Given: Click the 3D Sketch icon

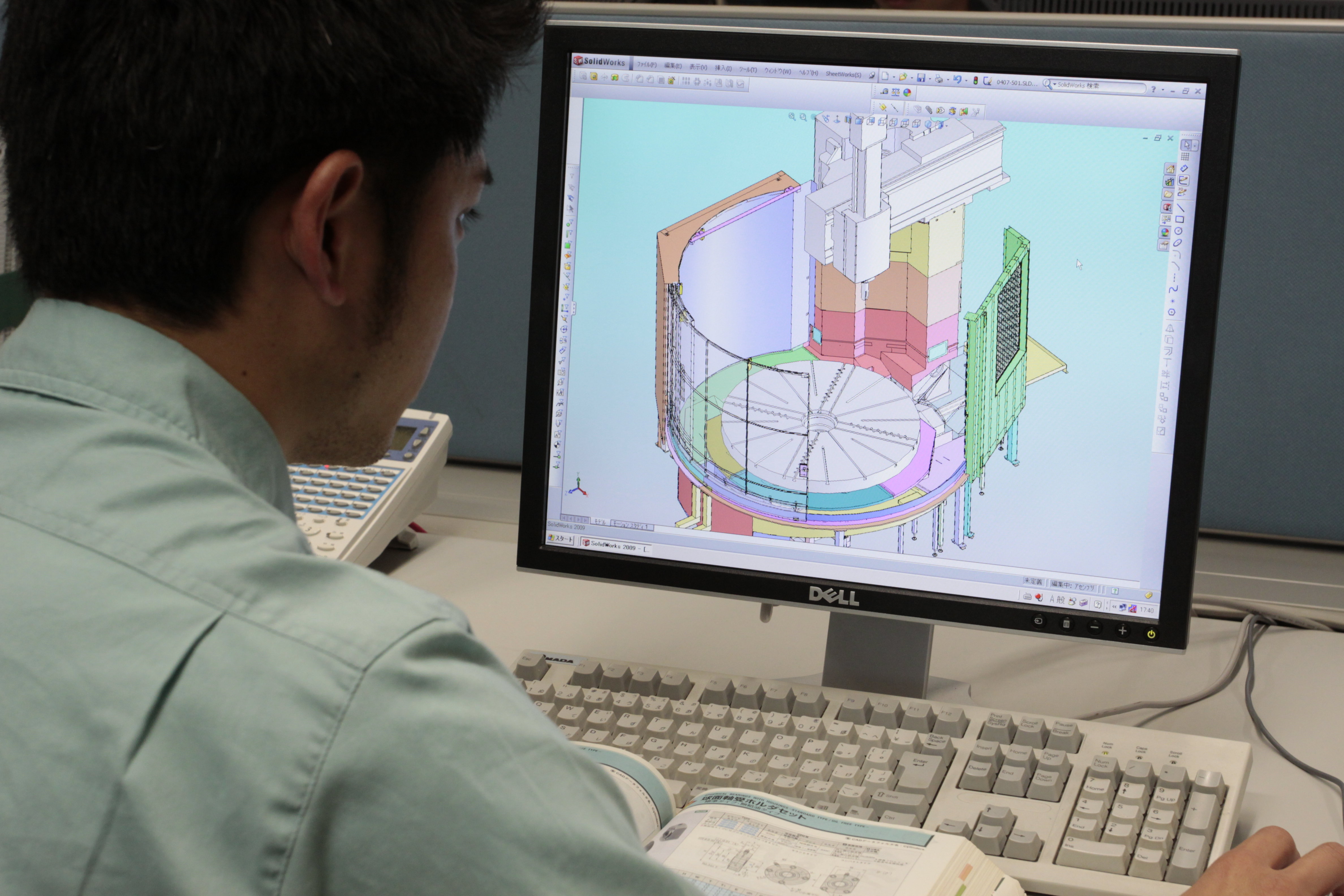Looking at the screenshot, I should 1182,192.
